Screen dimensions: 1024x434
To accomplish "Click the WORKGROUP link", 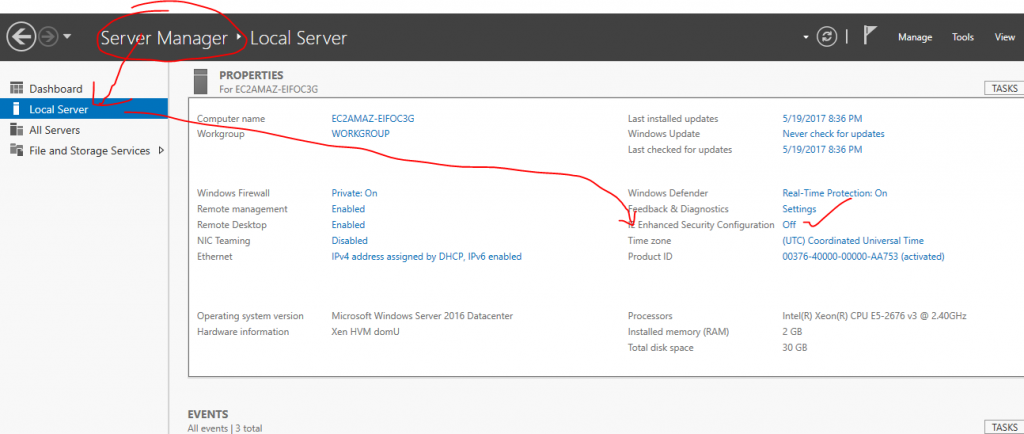I will [x=360, y=134].
